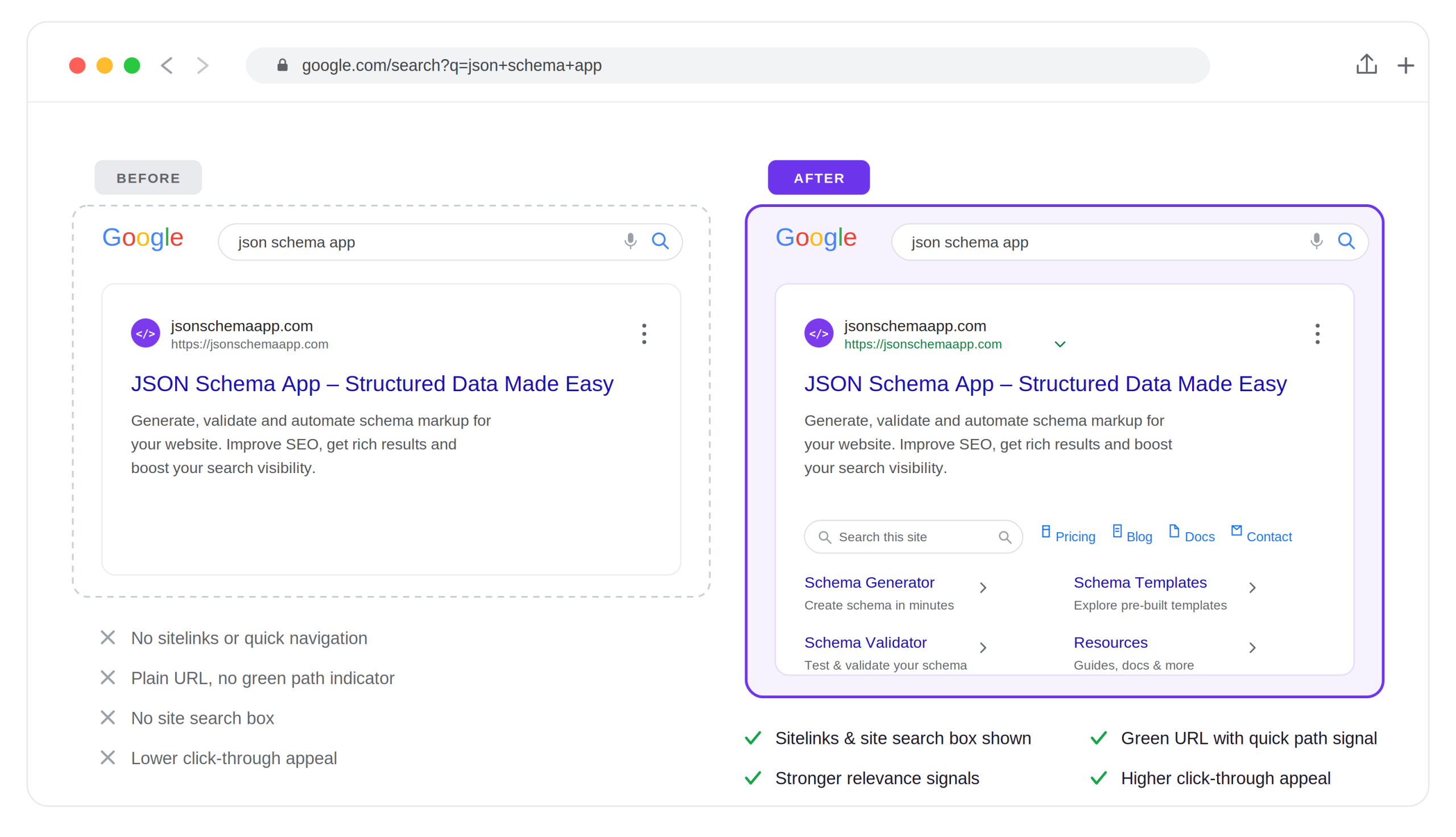Click the checkmark next to Green URL with quick path
The image size is (1456, 837).
coord(1098,737)
